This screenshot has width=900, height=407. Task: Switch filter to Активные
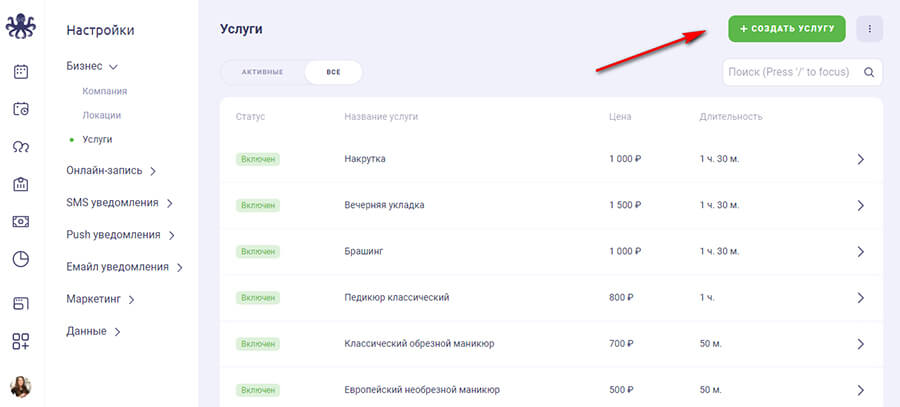(x=262, y=72)
